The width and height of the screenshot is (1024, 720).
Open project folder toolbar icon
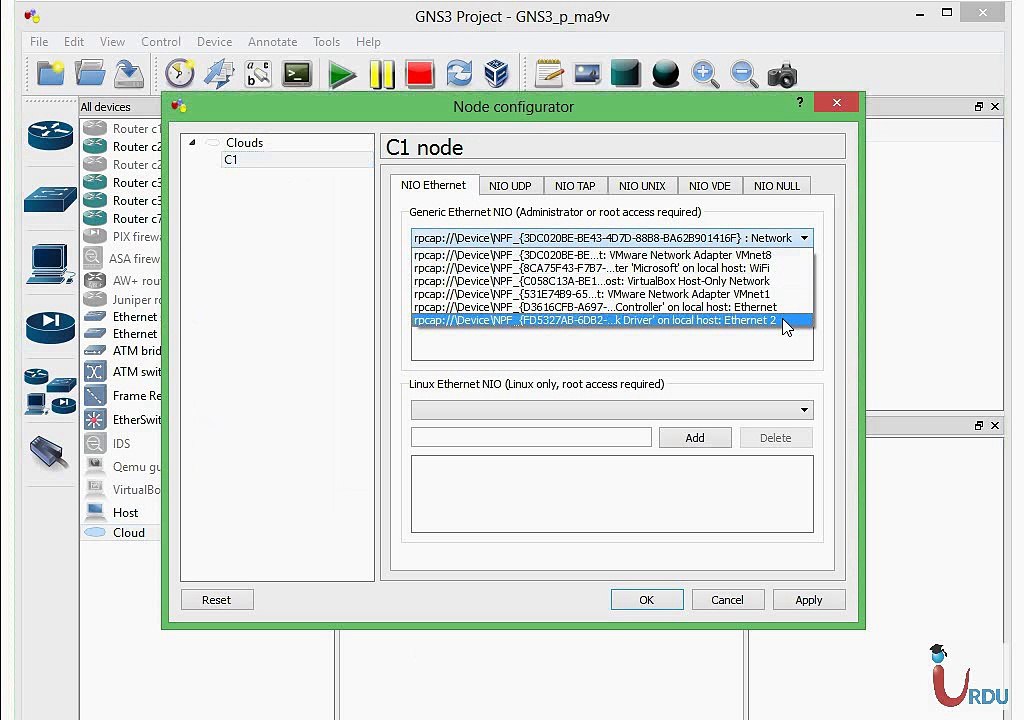[x=89, y=73]
